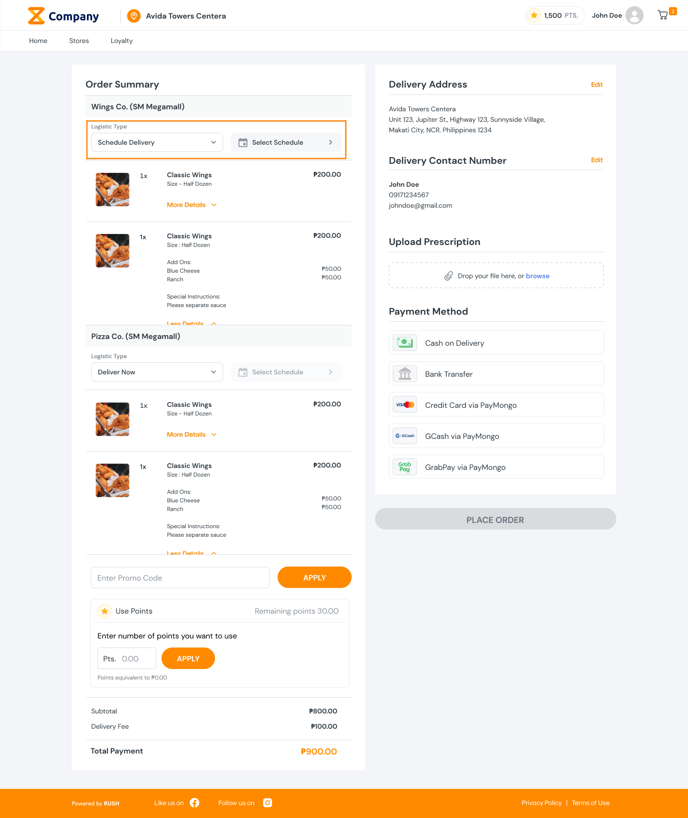Viewport: 688px width, 818px height.
Task: Select Cash on Delivery payment method
Action: pyautogui.click(x=495, y=343)
